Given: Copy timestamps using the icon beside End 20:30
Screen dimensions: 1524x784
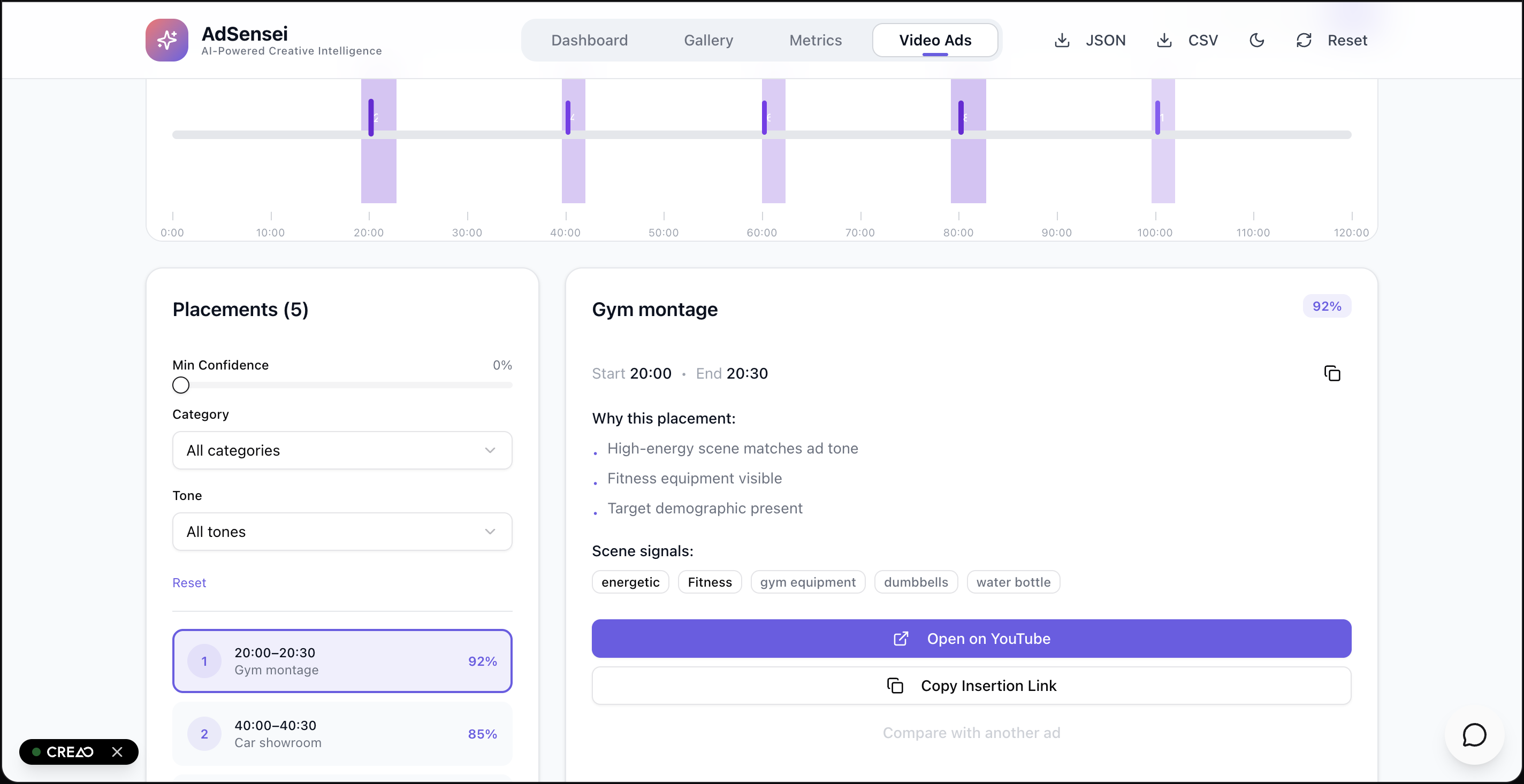Looking at the screenshot, I should coord(1332,374).
